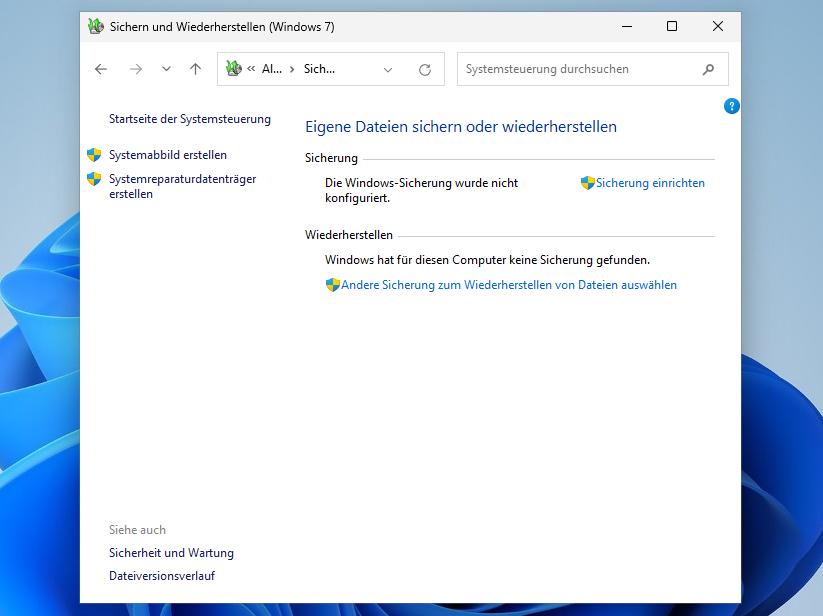Expand the chevron after the 'Al...' breadcrumb
The width and height of the screenshot is (823, 616).
292,70
